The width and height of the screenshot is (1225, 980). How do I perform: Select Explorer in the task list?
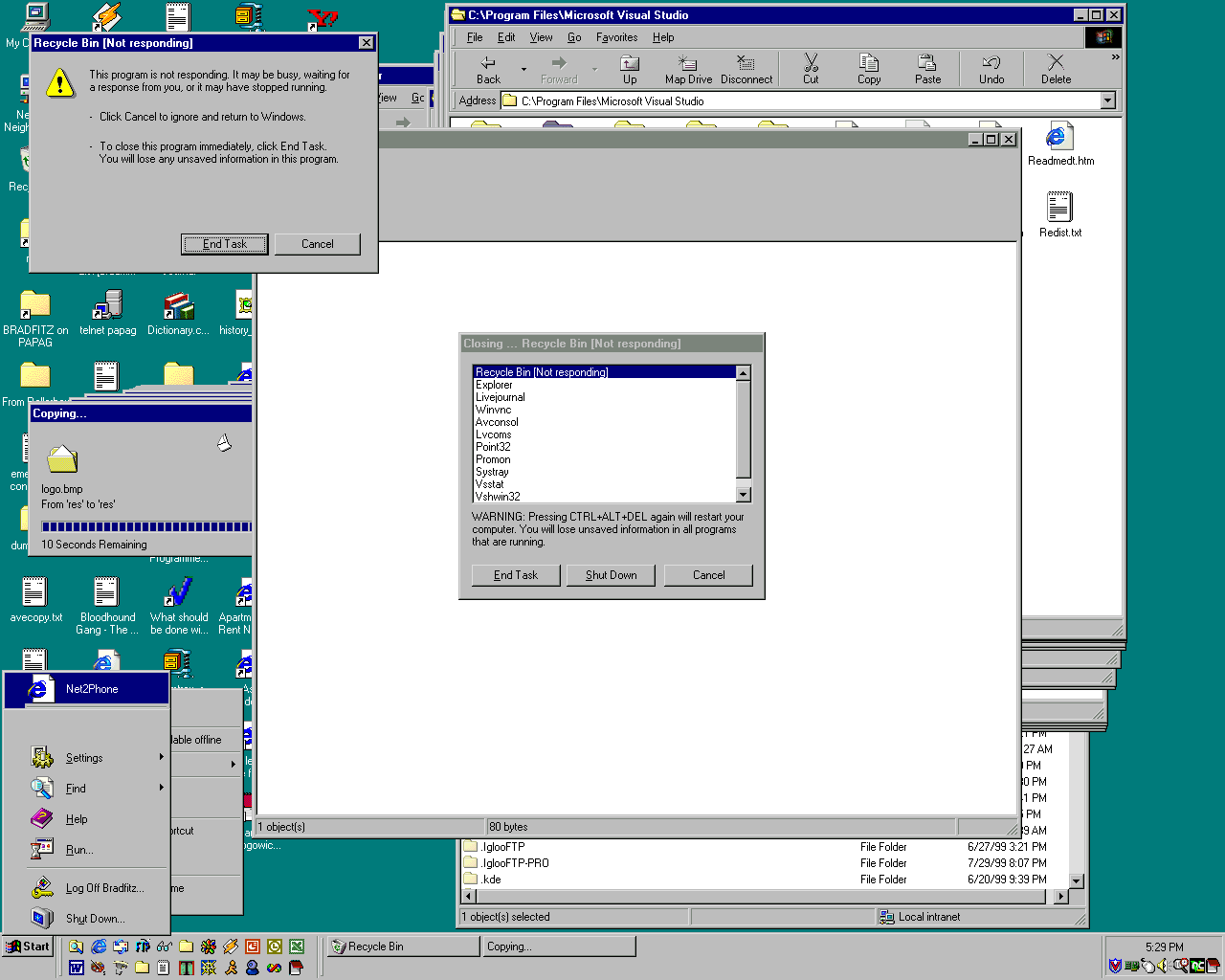pyautogui.click(x=605, y=385)
